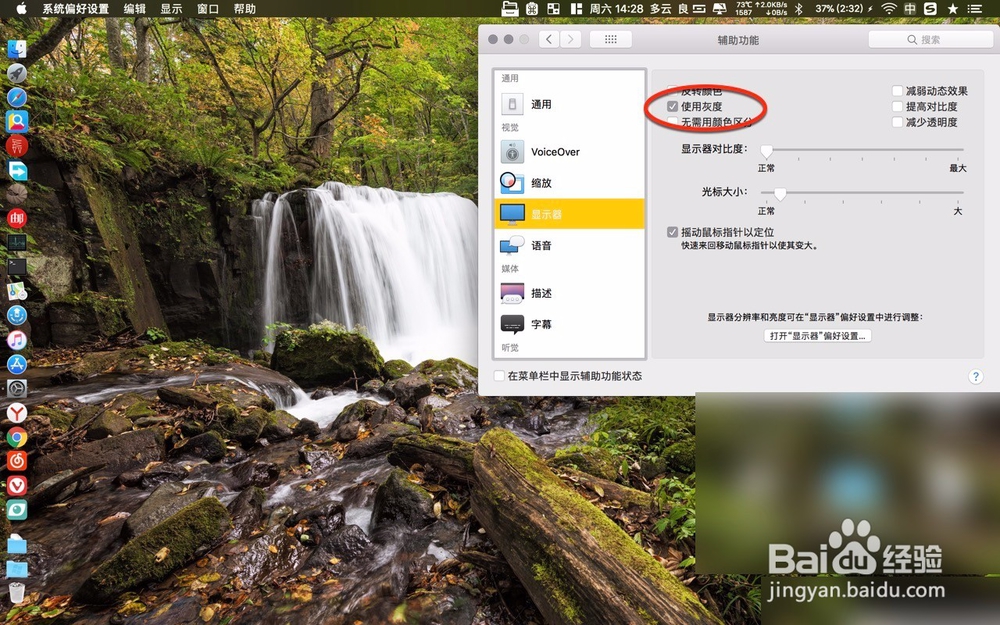Select 缩放 in the sidebar
The height and width of the screenshot is (625, 1000).
click(570, 182)
